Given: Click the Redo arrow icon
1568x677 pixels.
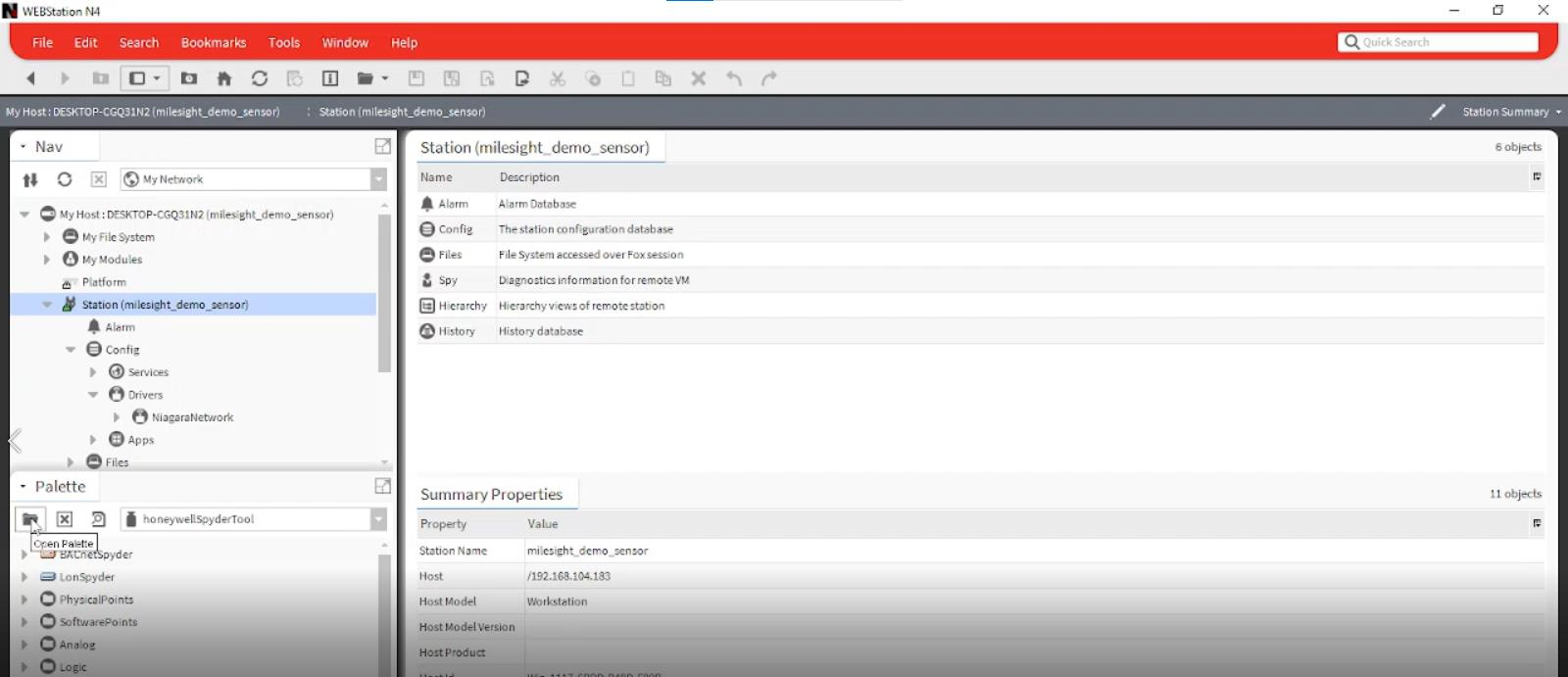Looking at the screenshot, I should point(769,78).
